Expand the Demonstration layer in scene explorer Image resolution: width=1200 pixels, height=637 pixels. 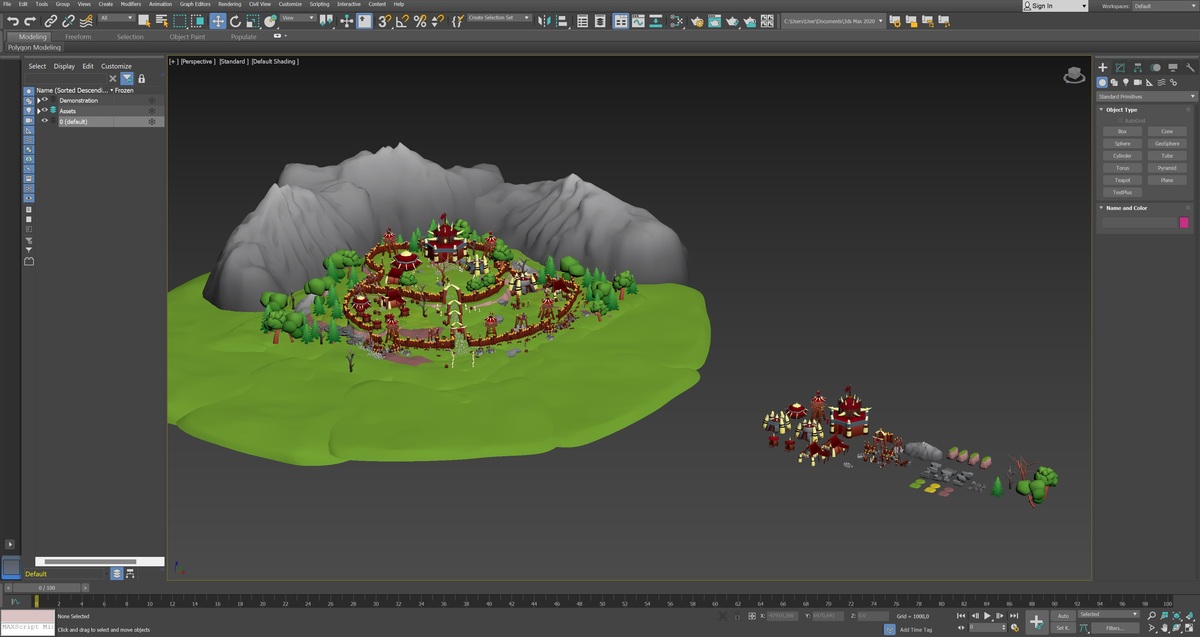39,100
